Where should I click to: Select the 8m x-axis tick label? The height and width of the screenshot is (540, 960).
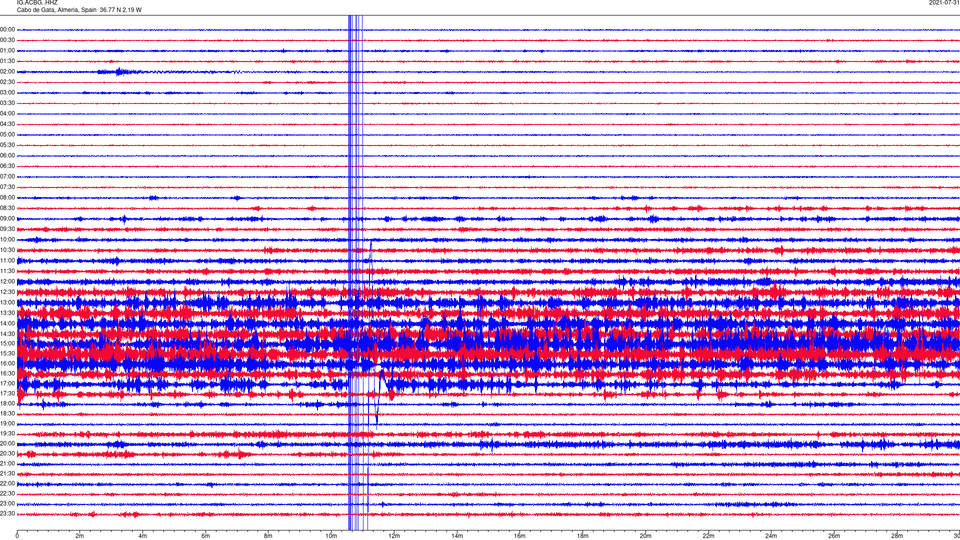point(268,536)
